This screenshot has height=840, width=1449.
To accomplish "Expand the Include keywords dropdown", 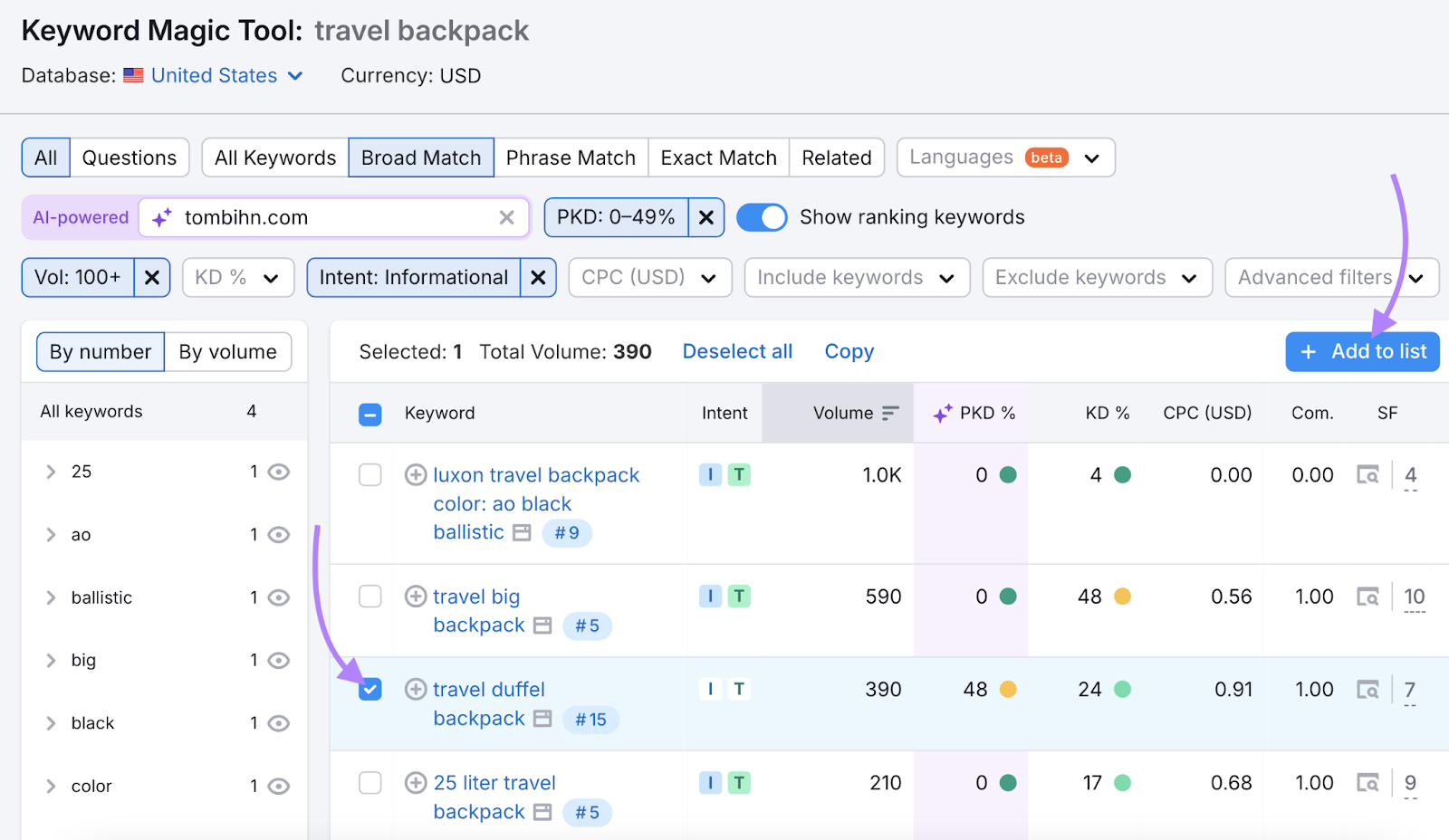I will (x=856, y=278).
